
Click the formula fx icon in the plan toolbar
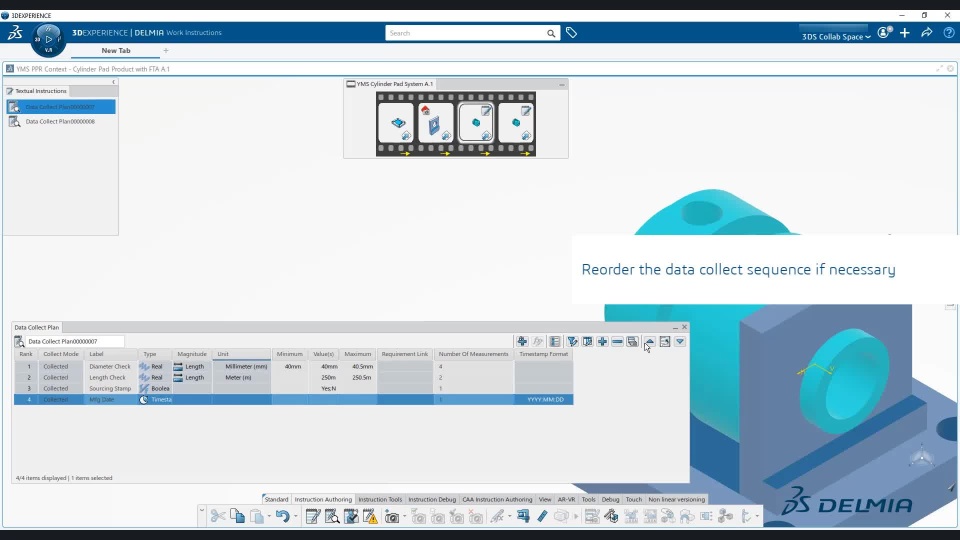(538, 342)
